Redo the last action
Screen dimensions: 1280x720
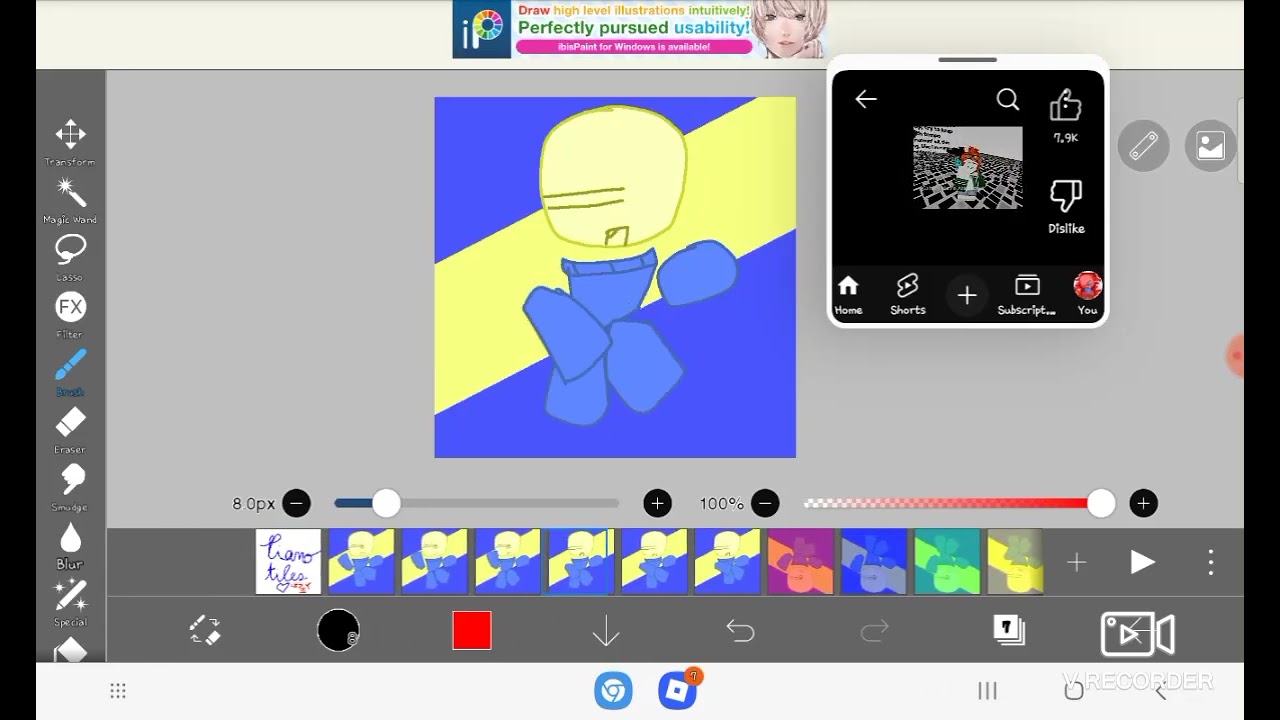click(x=874, y=630)
